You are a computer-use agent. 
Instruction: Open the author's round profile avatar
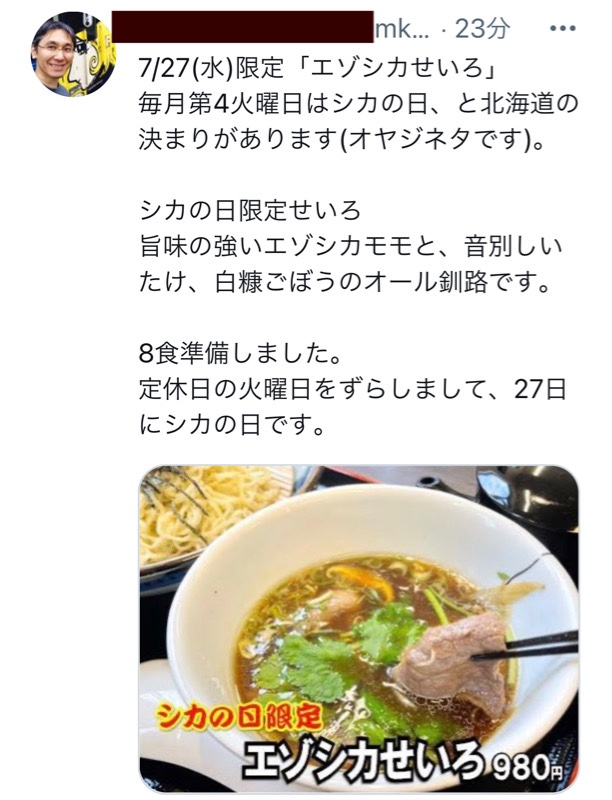tap(73, 54)
